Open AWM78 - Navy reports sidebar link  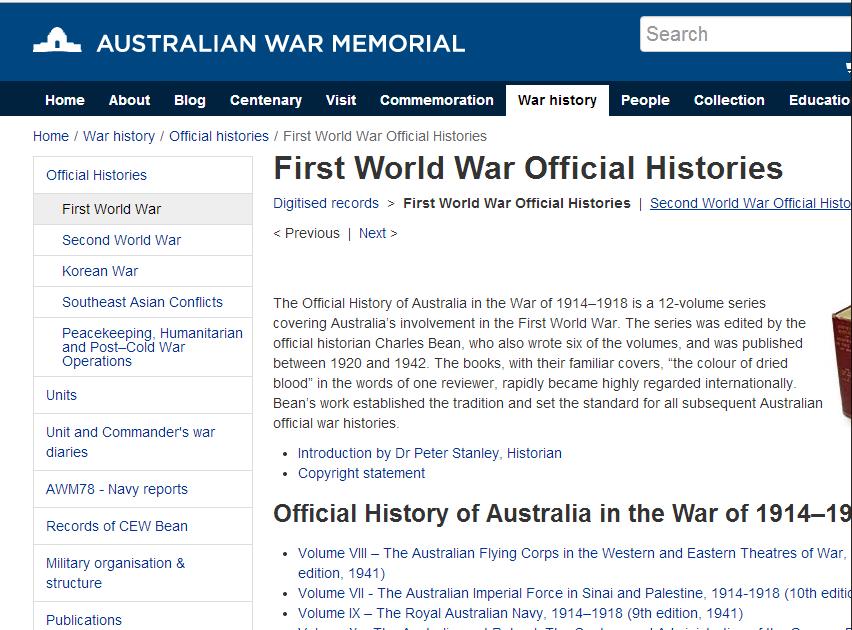(143, 489)
